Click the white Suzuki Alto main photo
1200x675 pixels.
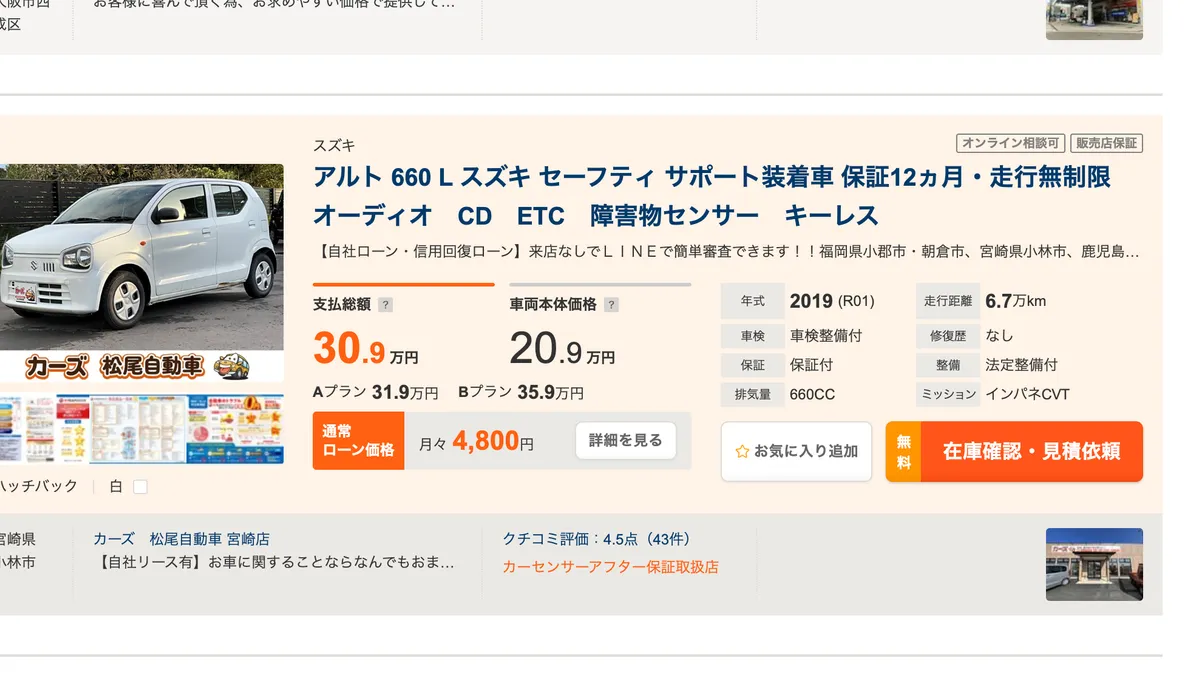pos(140,256)
